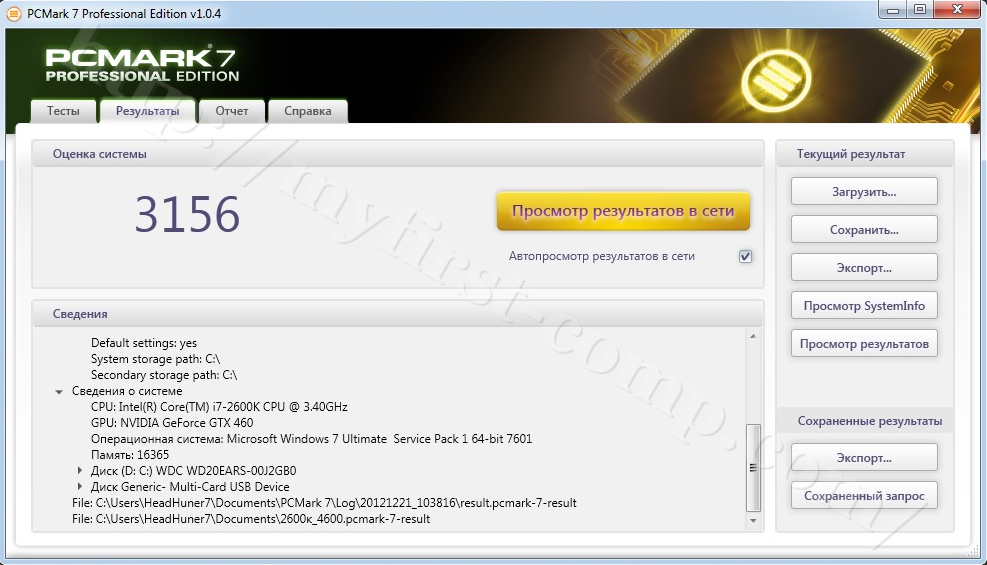Image resolution: width=987 pixels, height=565 pixels.
Task: Click the PCMark 7 title bar app icon
Action: [x=13, y=13]
